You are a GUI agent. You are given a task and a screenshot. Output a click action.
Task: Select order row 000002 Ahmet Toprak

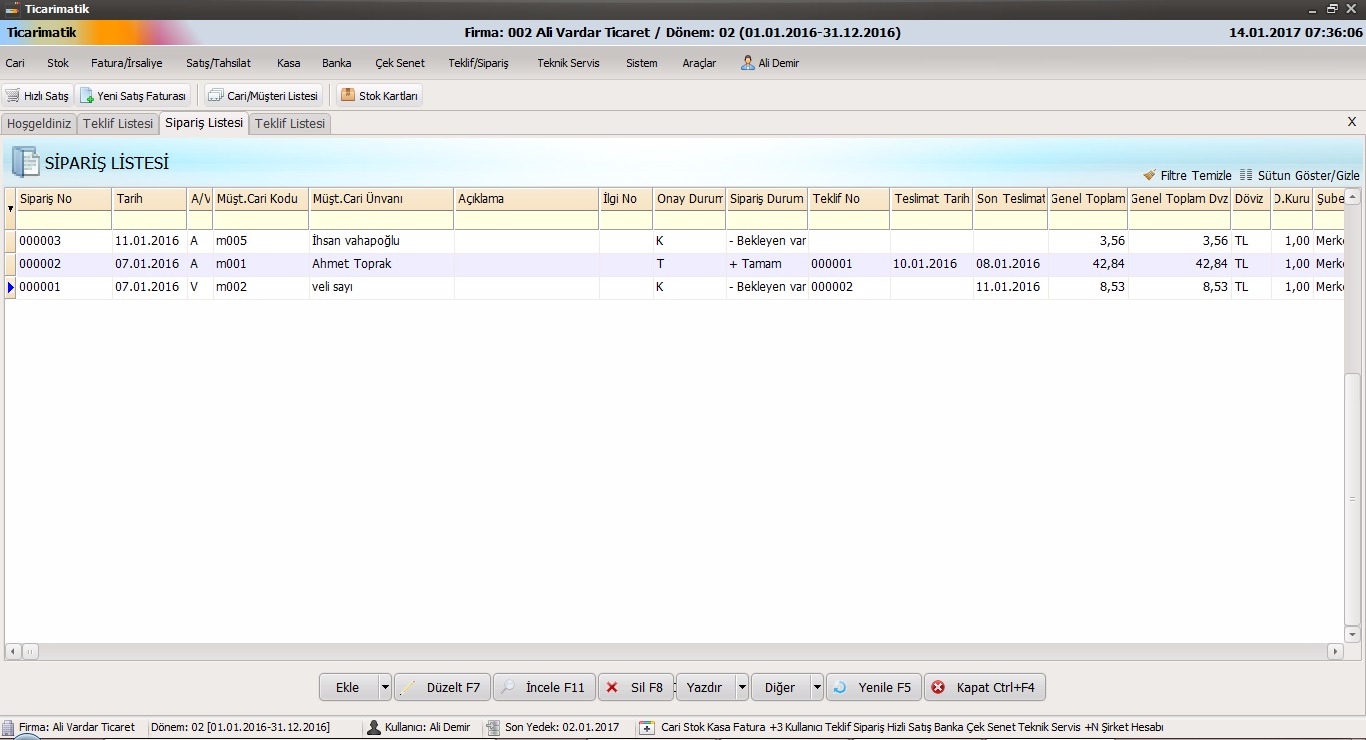(352, 264)
